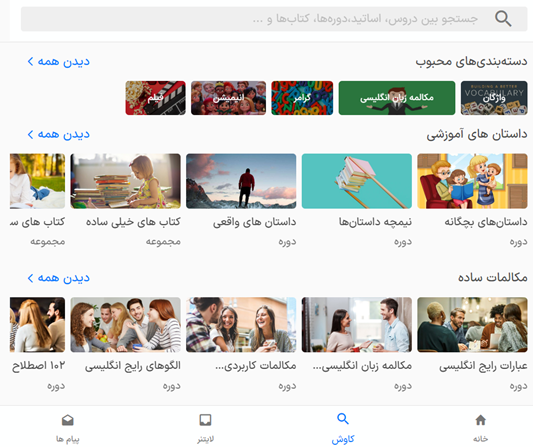Open the فیلم film category tile
This screenshot has height=447, width=533.
point(156,98)
